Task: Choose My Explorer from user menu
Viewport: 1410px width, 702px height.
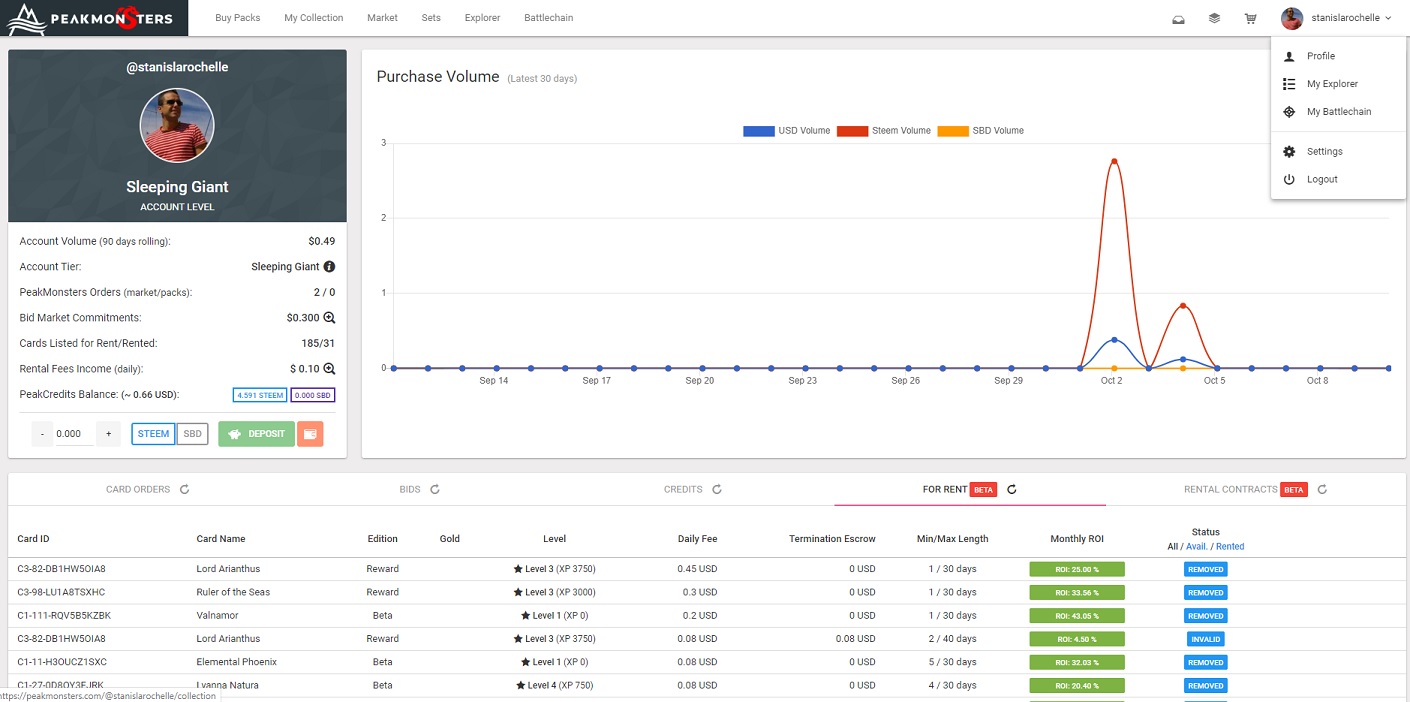Action: (1338, 84)
